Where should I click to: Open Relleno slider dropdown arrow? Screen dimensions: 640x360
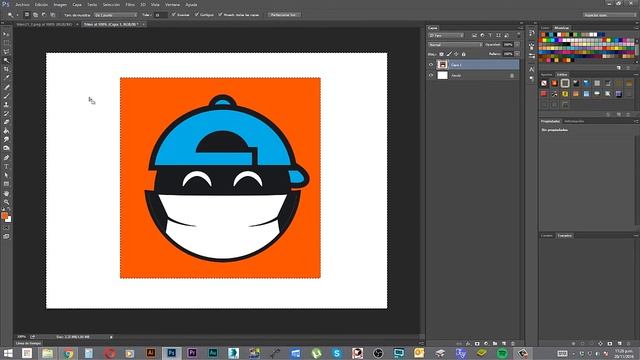517,54
